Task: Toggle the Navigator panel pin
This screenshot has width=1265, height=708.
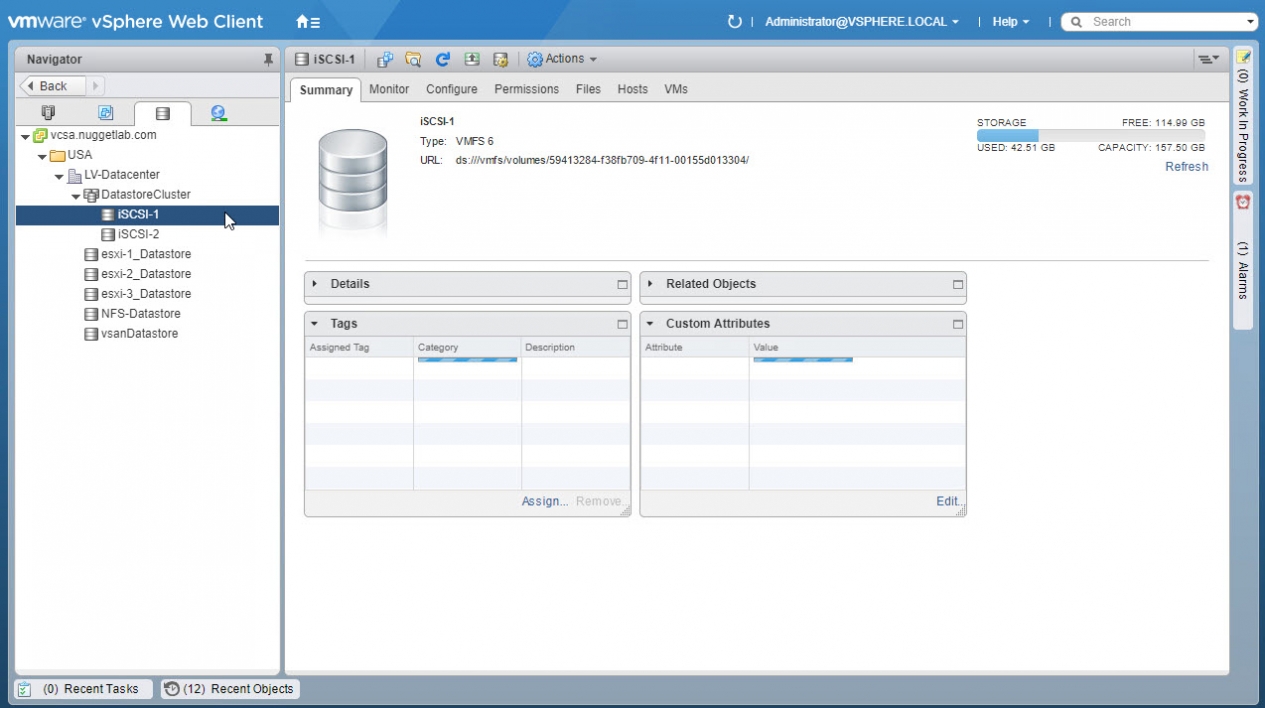Action: (268, 60)
